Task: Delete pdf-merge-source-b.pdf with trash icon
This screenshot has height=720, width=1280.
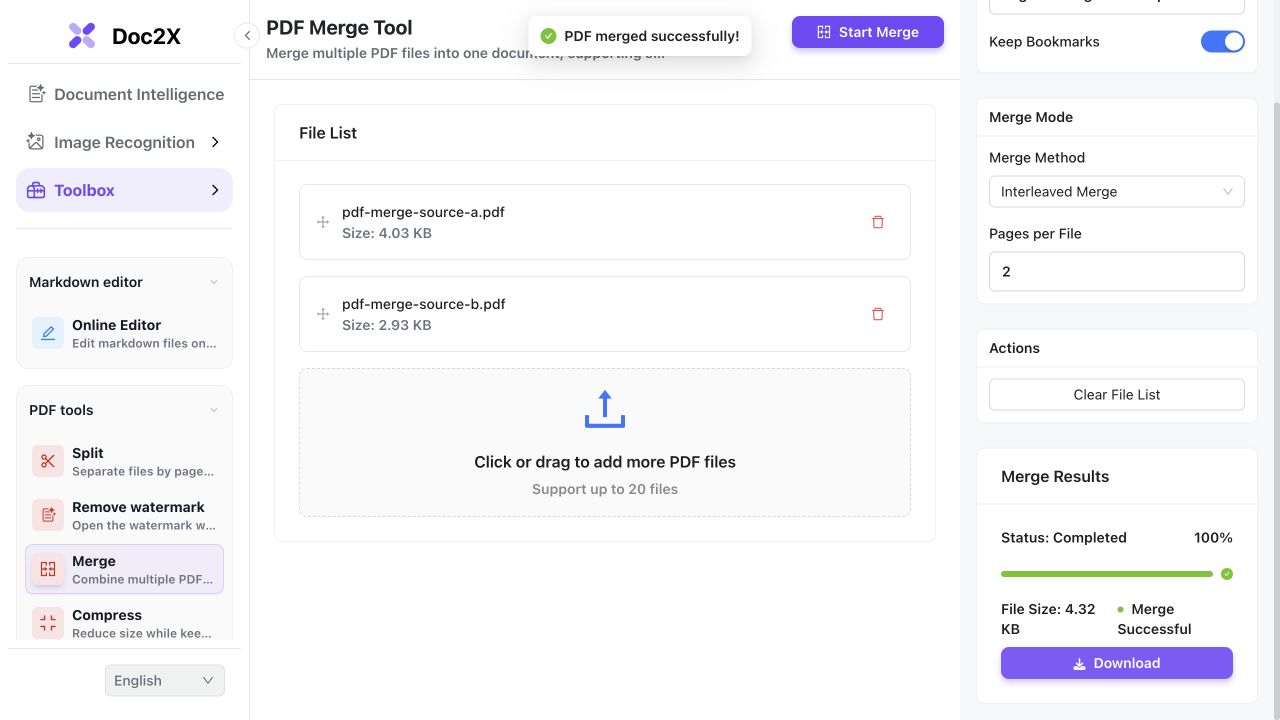Action: click(878, 314)
